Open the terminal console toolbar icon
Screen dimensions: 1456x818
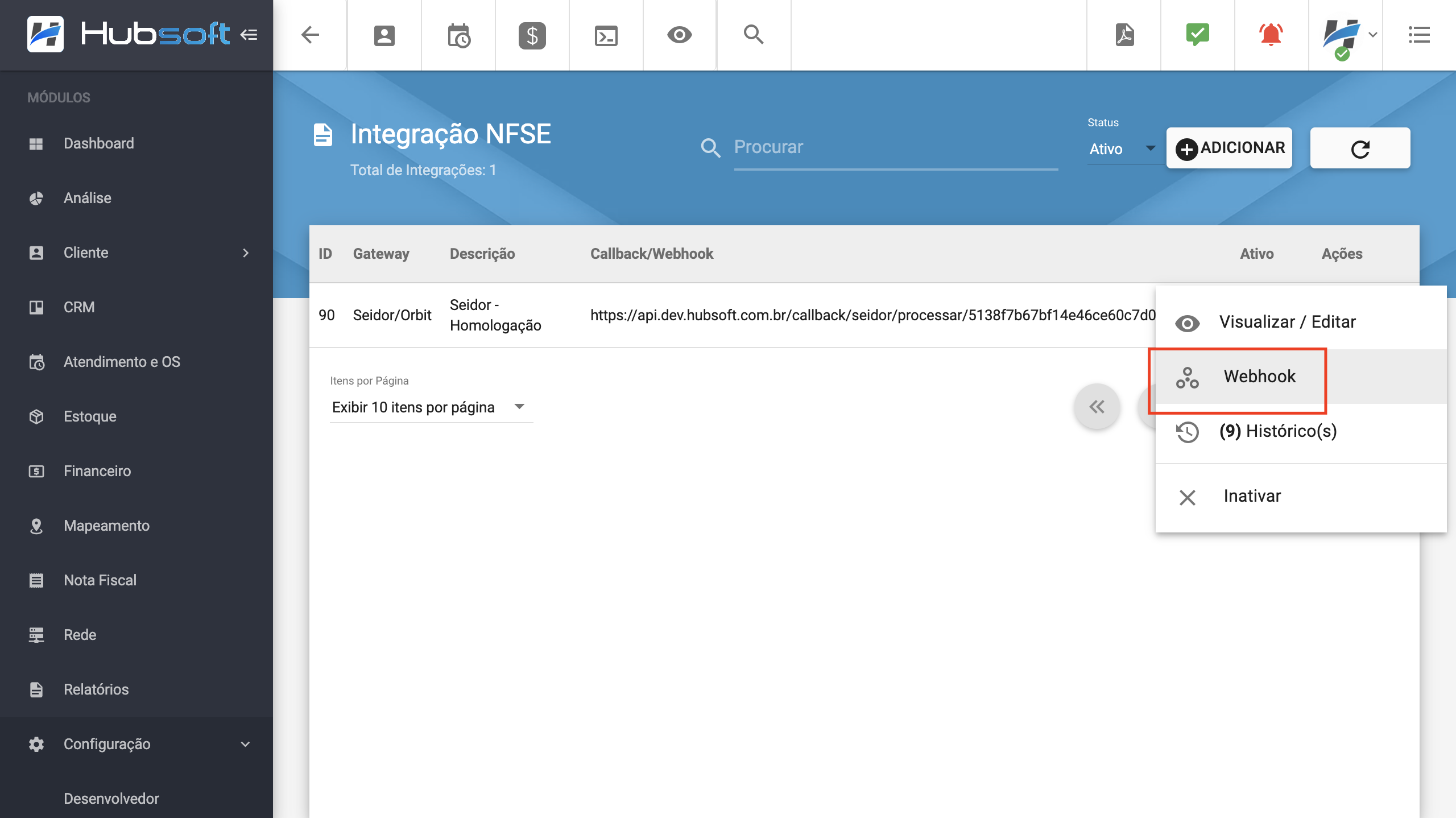606,35
